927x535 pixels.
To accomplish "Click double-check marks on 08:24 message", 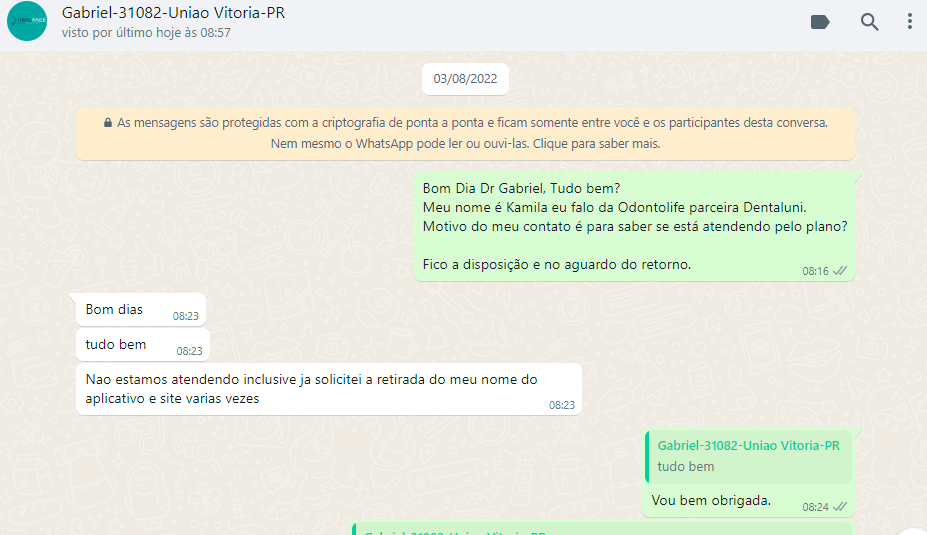I will point(840,507).
